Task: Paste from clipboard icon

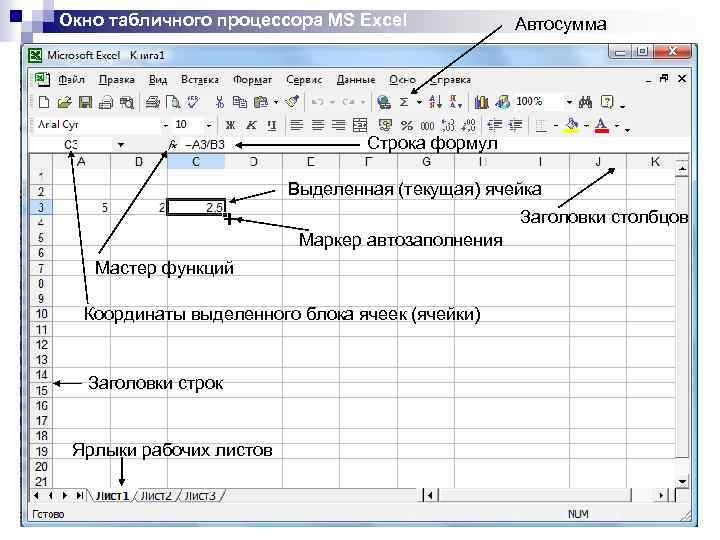Action: (261, 102)
